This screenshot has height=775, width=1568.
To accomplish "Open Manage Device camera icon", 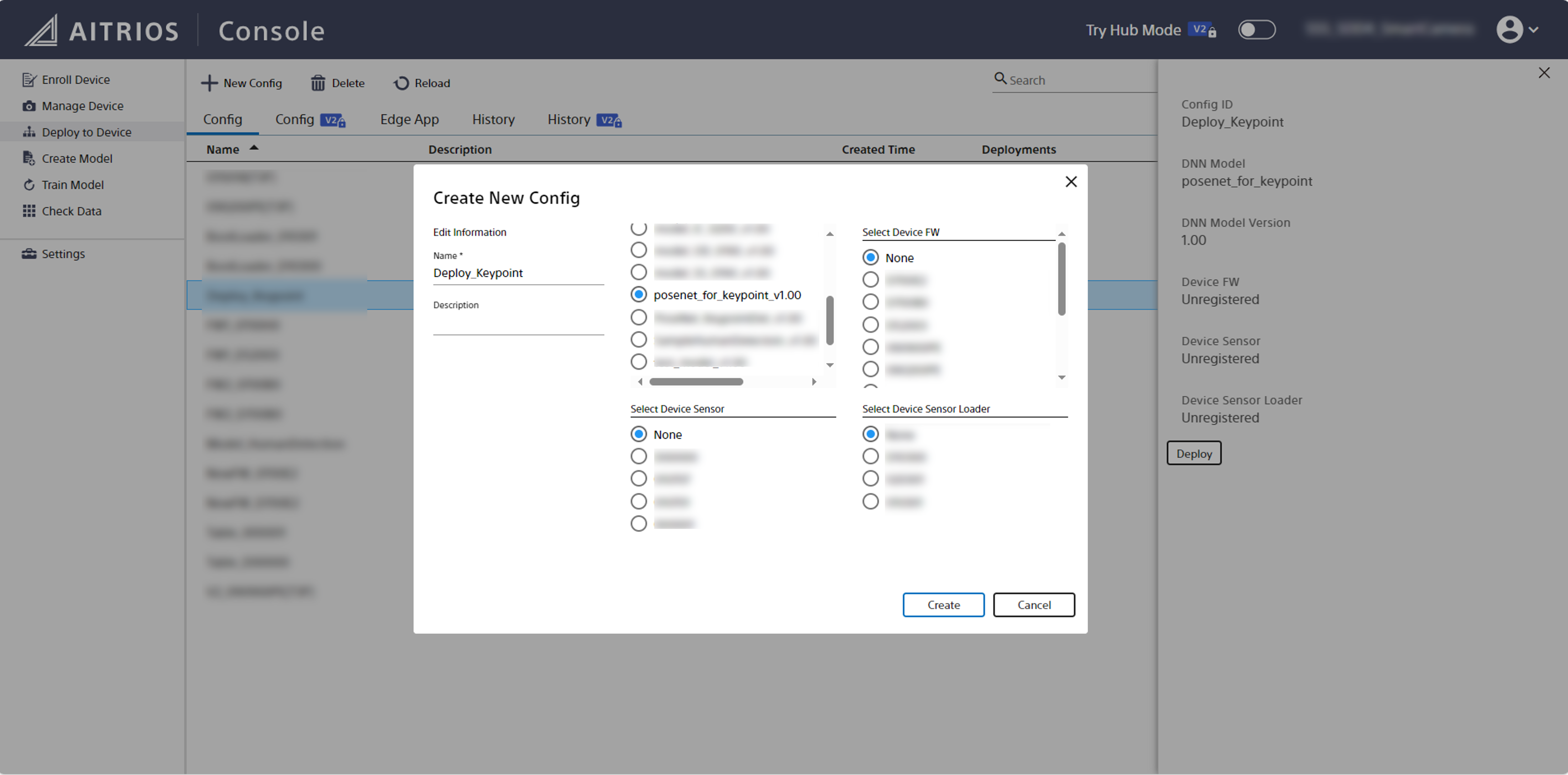I will pyautogui.click(x=29, y=106).
